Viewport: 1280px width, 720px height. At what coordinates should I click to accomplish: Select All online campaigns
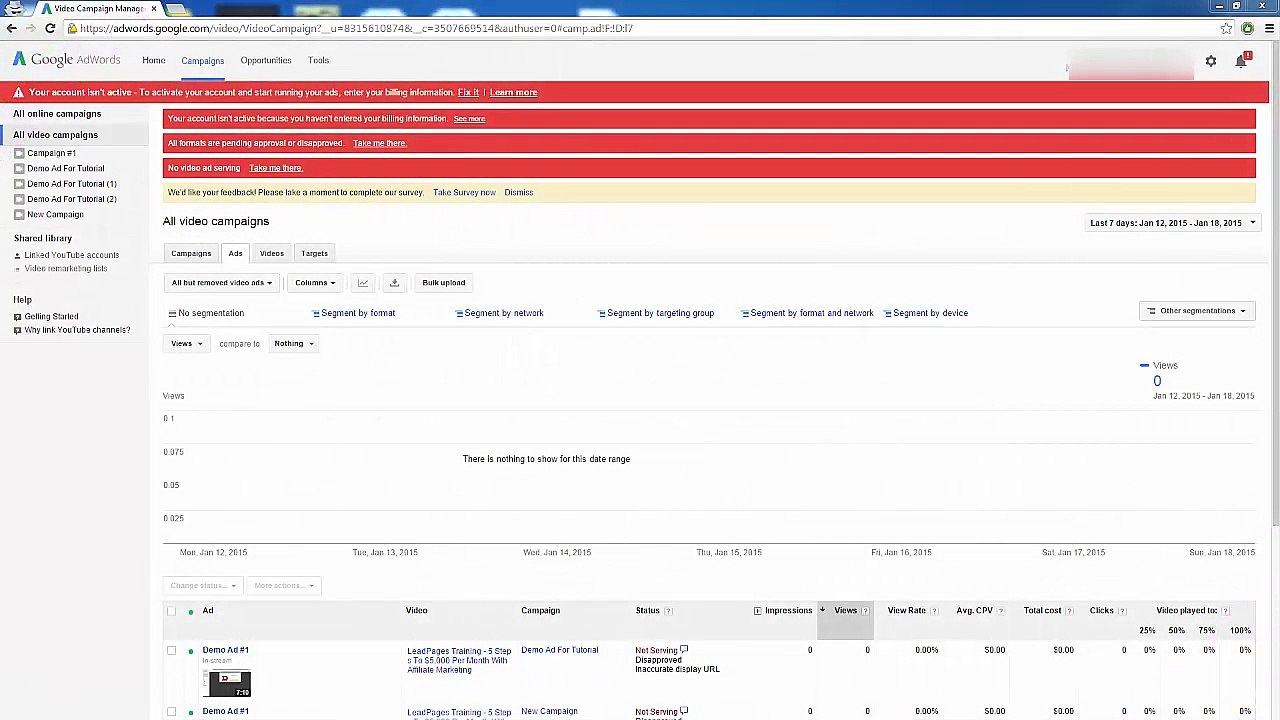coord(57,114)
